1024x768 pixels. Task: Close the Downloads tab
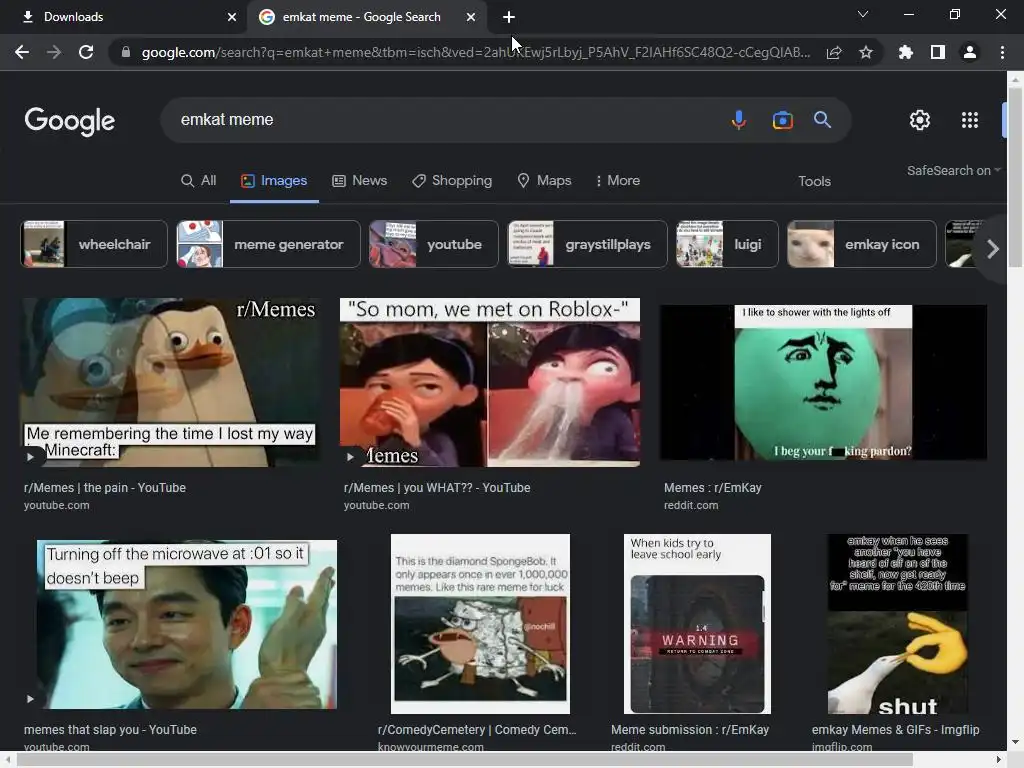(x=232, y=17)
